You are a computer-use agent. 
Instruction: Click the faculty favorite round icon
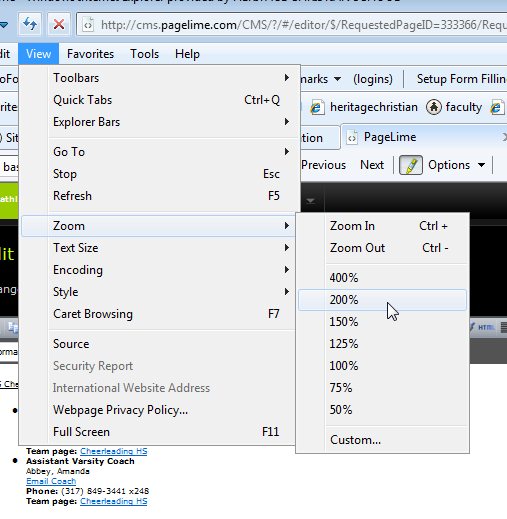434,107
